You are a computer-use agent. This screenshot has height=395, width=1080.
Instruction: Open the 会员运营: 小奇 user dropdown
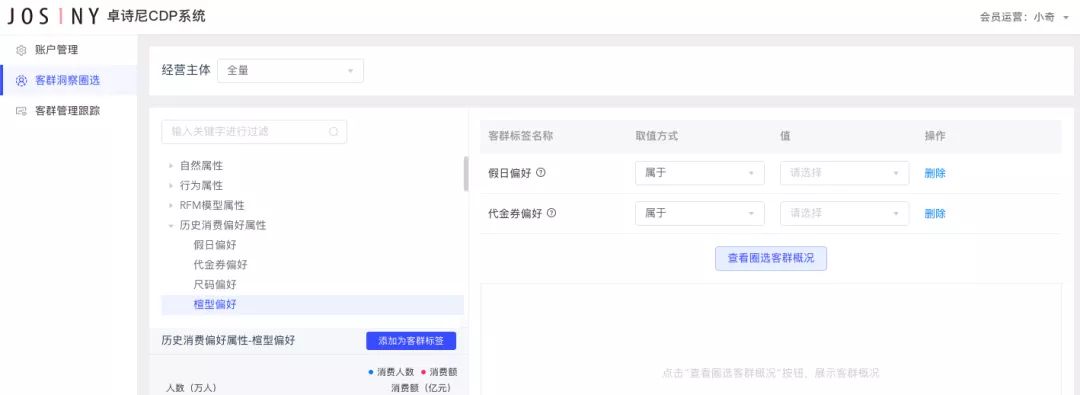1024,17
